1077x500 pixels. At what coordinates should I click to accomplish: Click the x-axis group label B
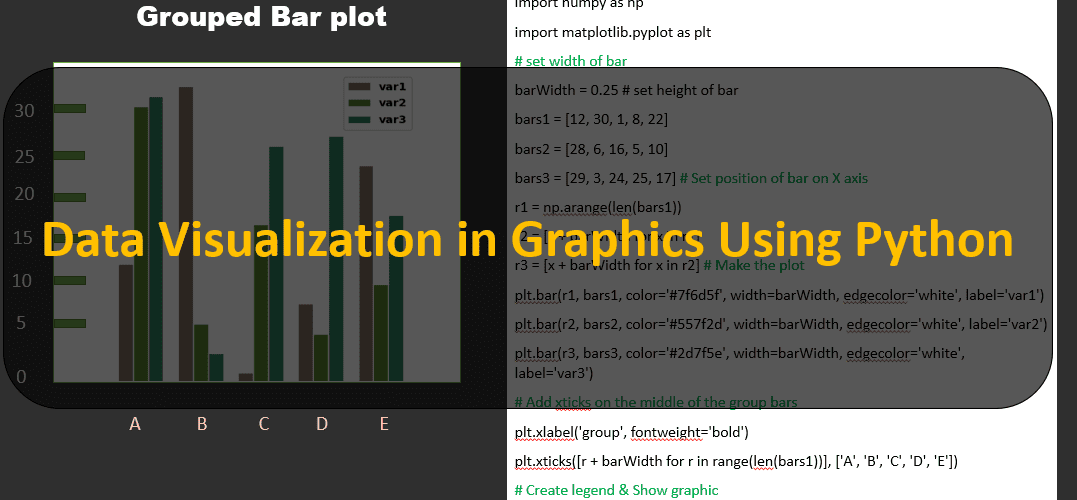[202, 424]
